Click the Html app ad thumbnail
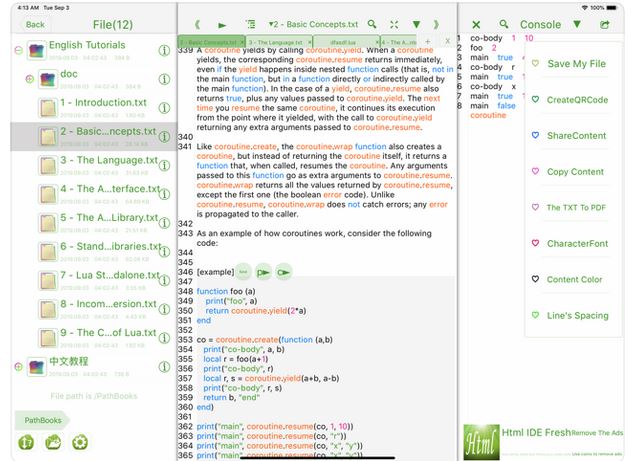The width and height of the screenshot is (635, 461). [x=481, y=442]
